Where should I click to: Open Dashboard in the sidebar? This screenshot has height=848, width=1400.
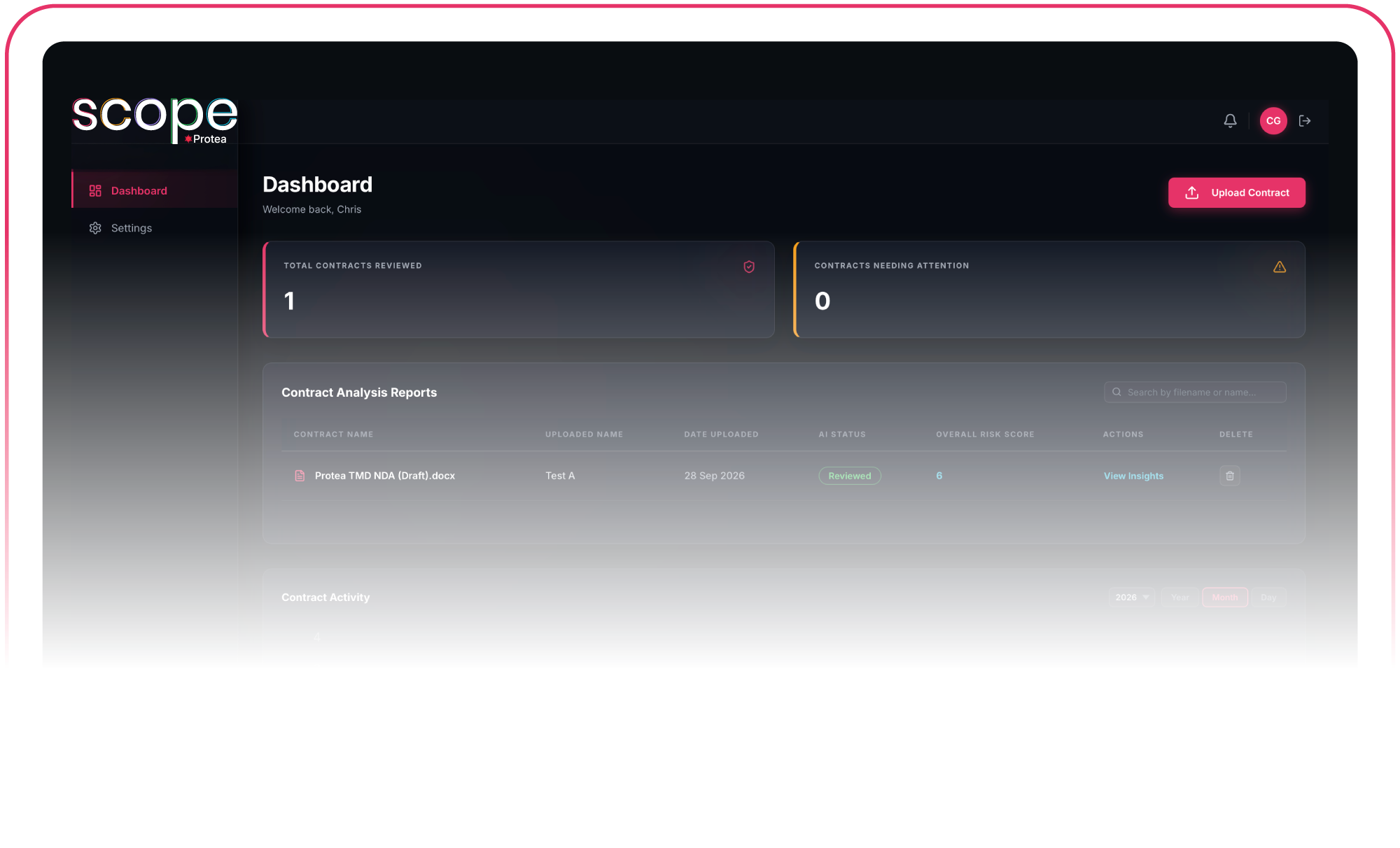point(155,190)
